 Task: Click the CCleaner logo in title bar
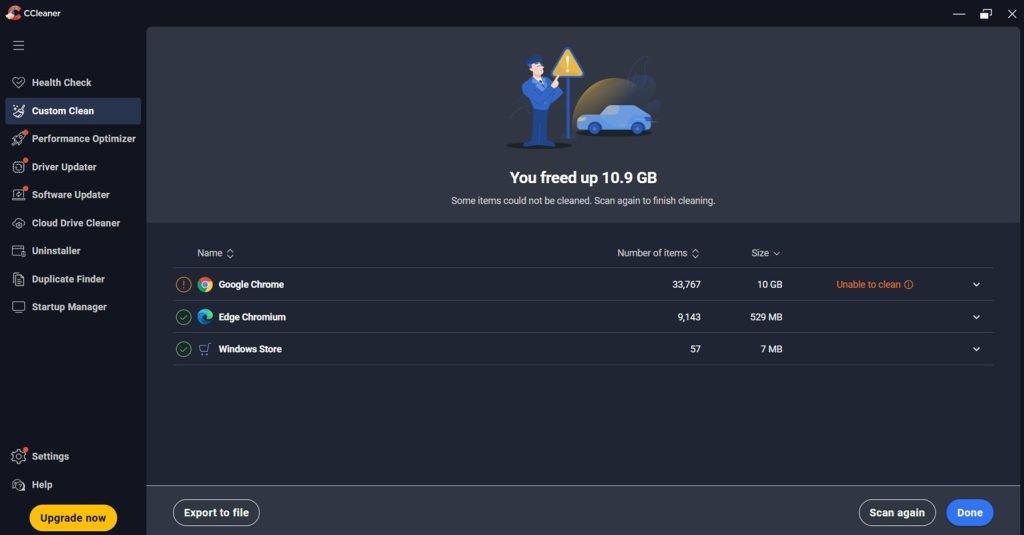pyautogui.click(x=13, y=13)
